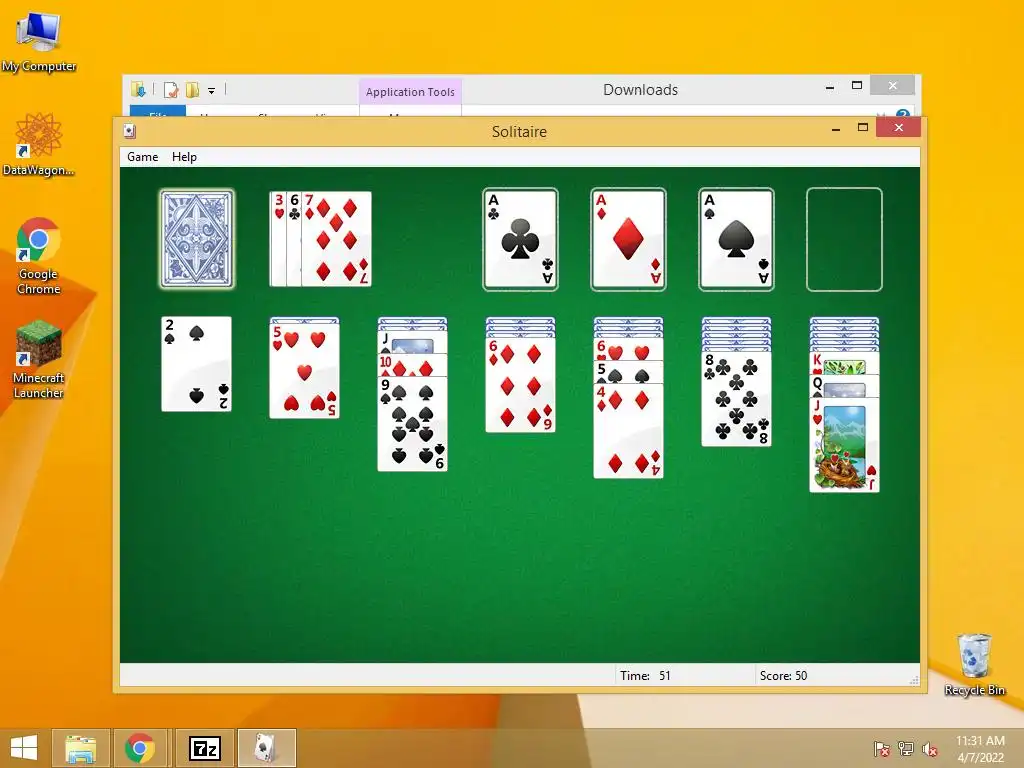Click network status icon in system tray
Viewport: 1024px width, 768px height.
point(906,748)
